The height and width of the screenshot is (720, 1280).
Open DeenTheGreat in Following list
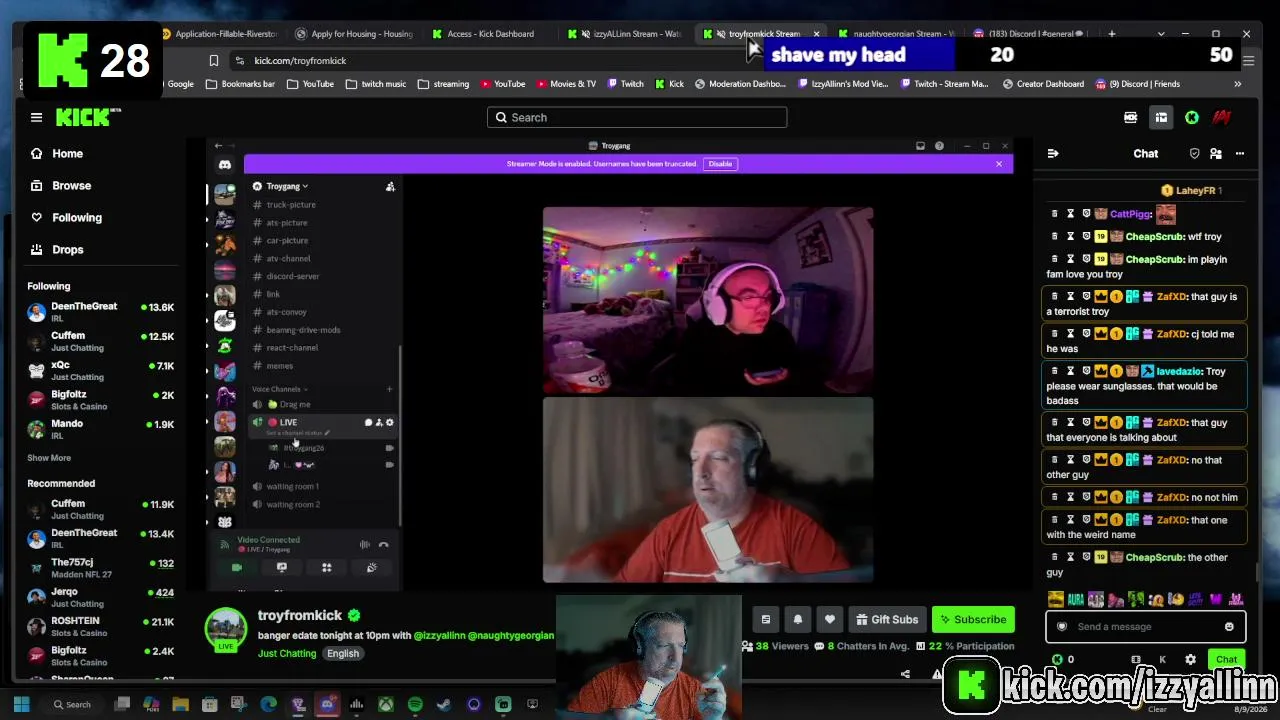pos(100,312)
